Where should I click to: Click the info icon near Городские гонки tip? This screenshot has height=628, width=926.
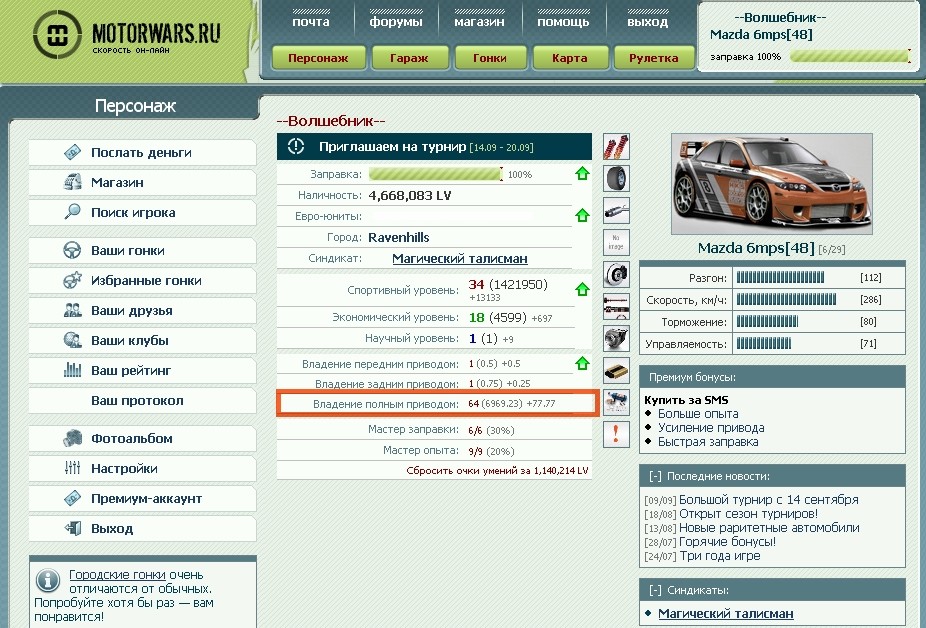[48, 581]
